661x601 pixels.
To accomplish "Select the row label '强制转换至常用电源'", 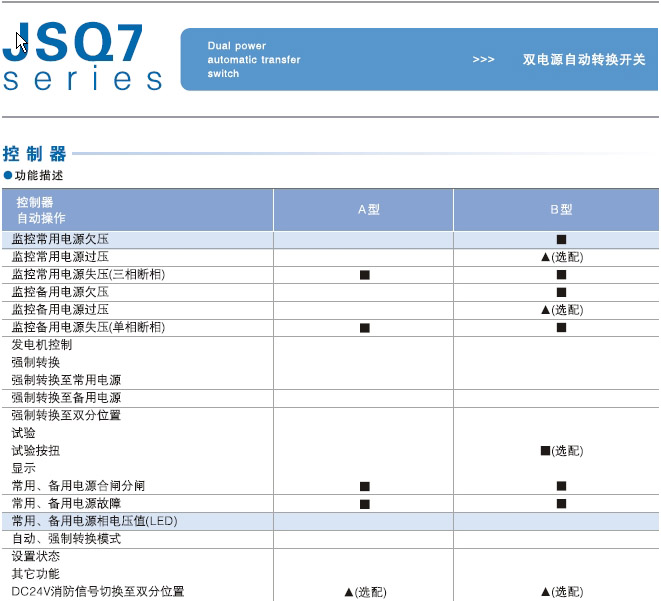I will 66,380.
